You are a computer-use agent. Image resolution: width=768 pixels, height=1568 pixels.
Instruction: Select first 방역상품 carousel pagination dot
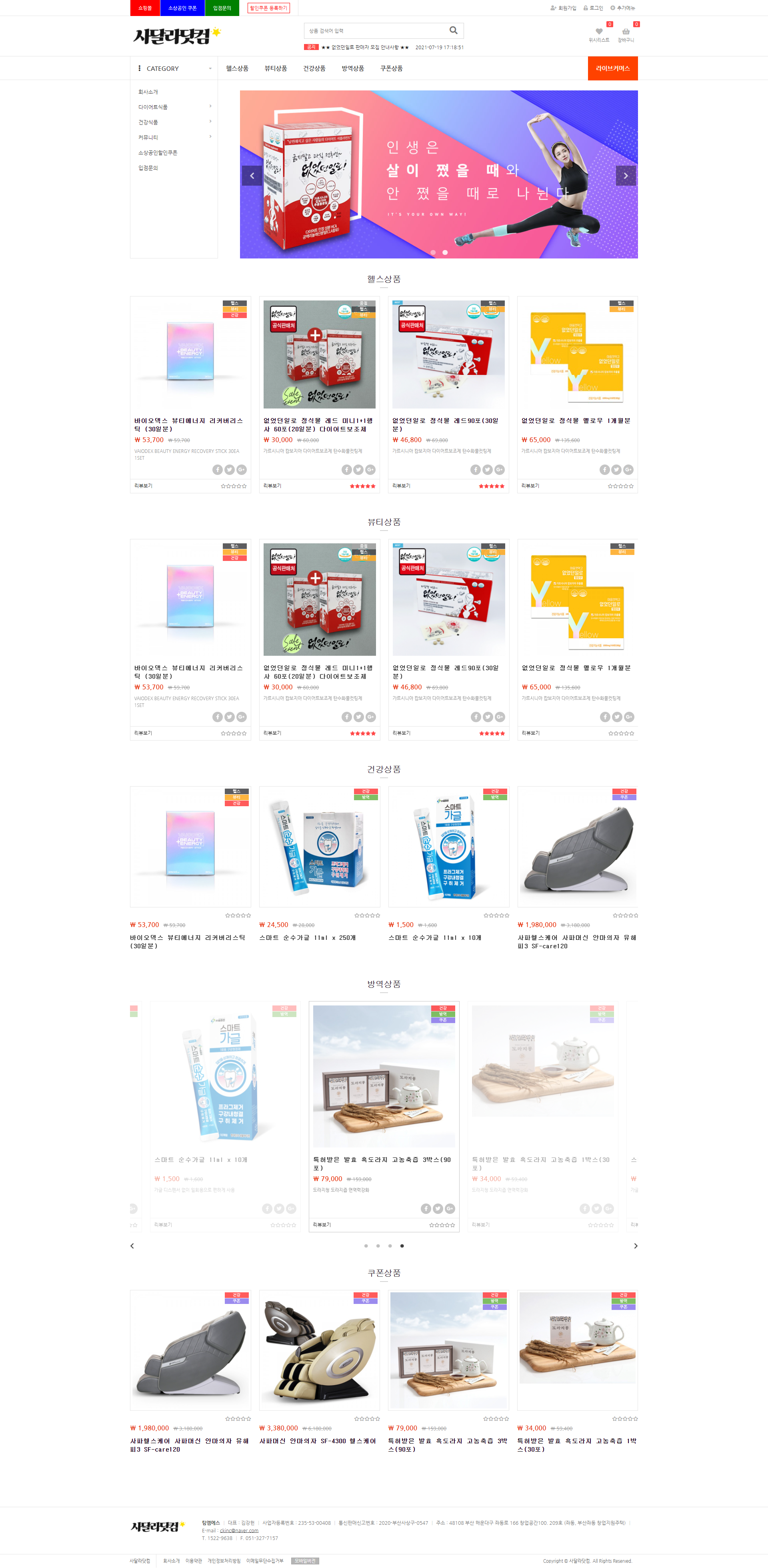coord(366,1246)
